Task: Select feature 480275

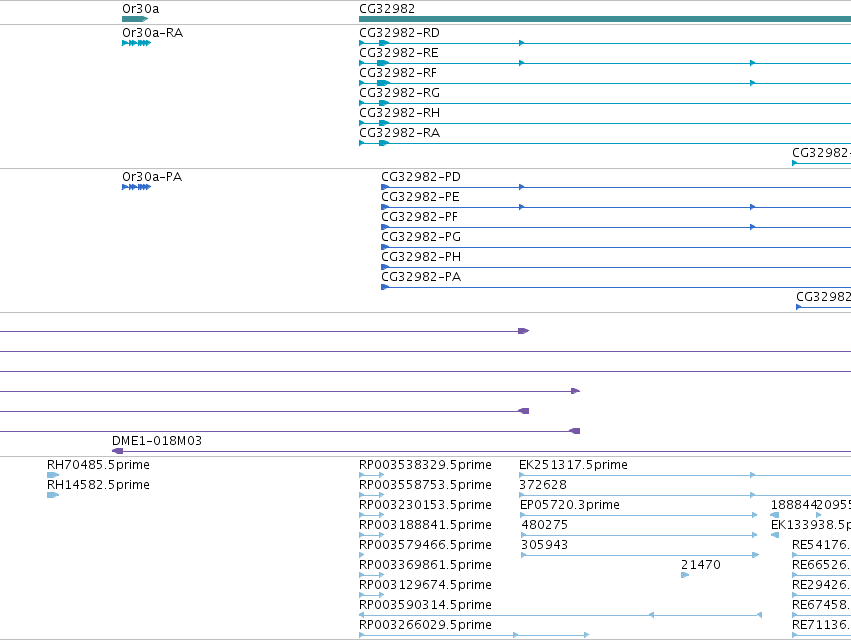Action: 544,525
